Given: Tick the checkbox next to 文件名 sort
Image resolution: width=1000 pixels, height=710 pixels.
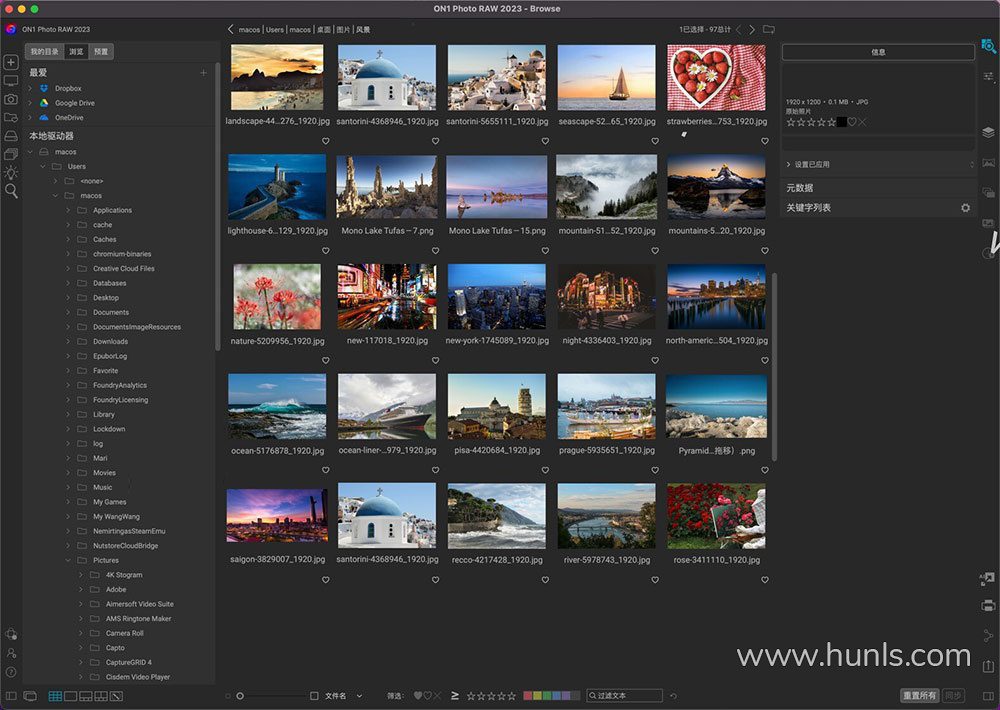Looking at the screenshot, I should [314, 696].
